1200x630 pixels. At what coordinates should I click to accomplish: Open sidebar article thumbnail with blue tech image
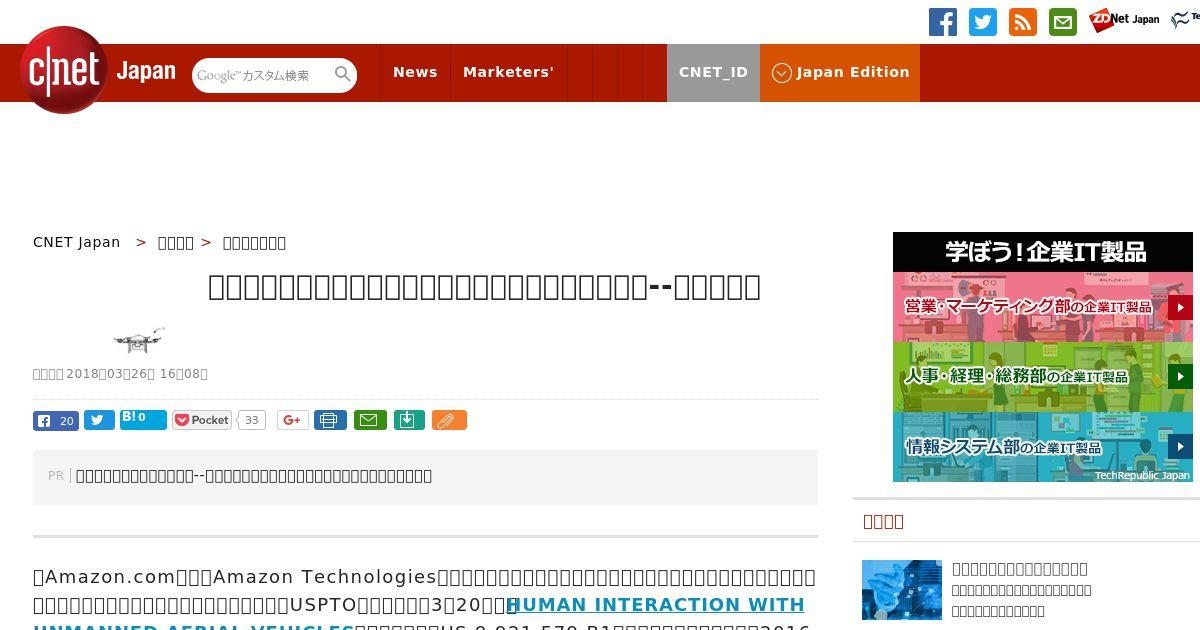coord(902,590)
